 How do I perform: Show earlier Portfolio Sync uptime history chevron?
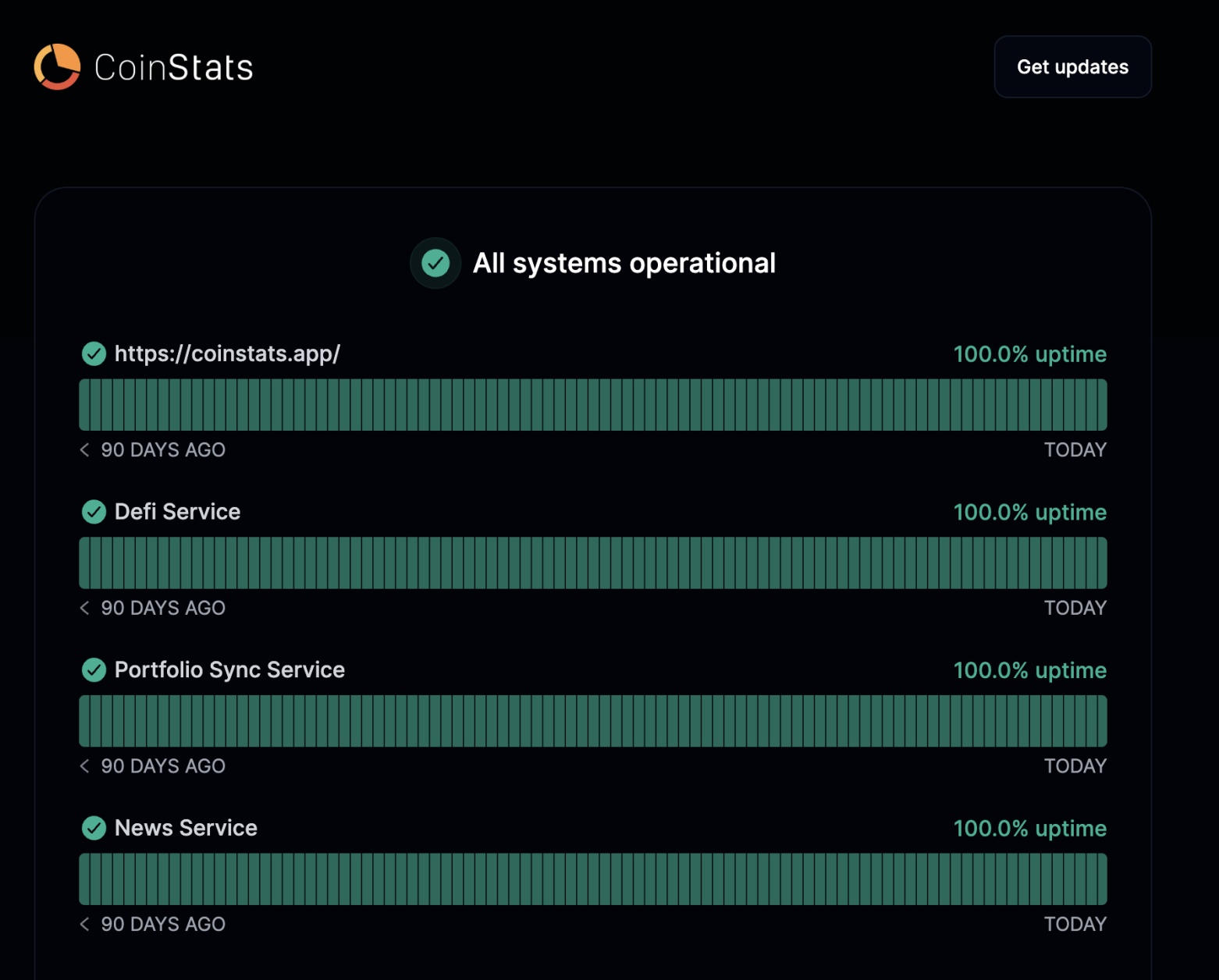point(84,766)
